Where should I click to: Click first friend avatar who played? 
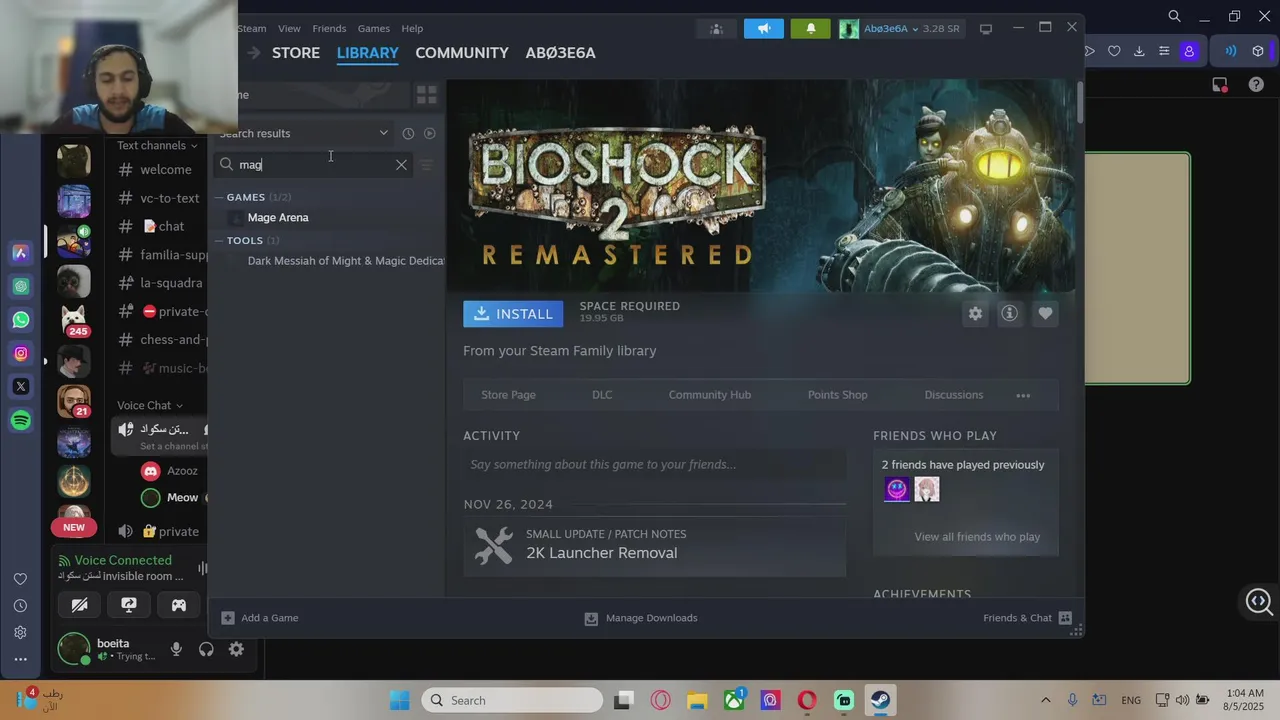pyautogui.click(x=897, y=490)
